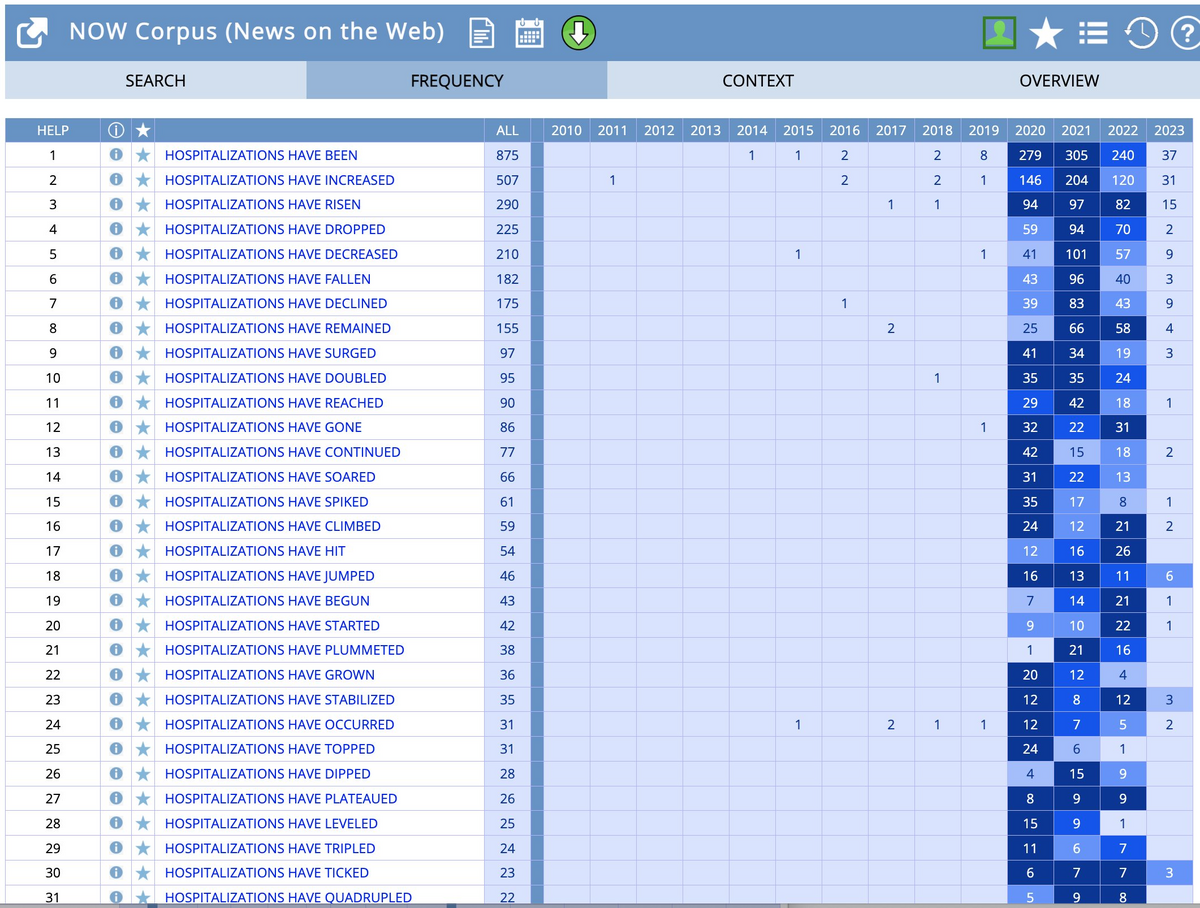Image resolution: width=1200 pixels, height=908 pixels.
Task: Open the question mark help icon
Action: (x=1184, y=34)
